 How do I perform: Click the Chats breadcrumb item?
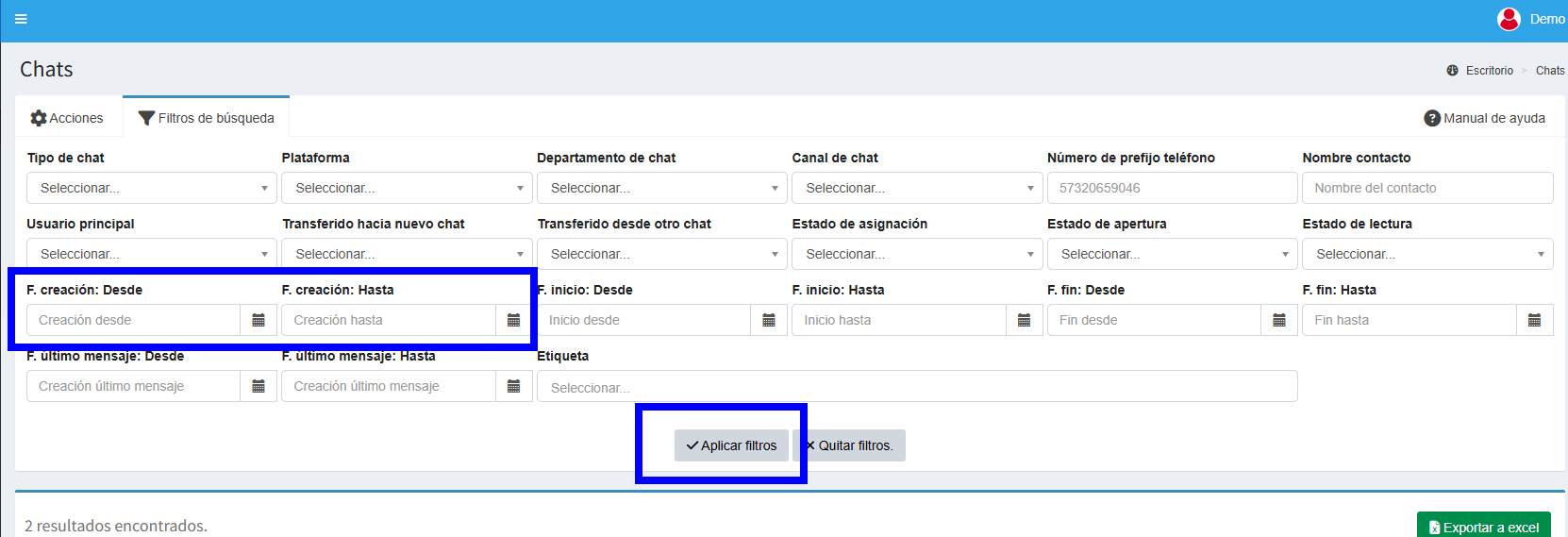coord(1550,71)
